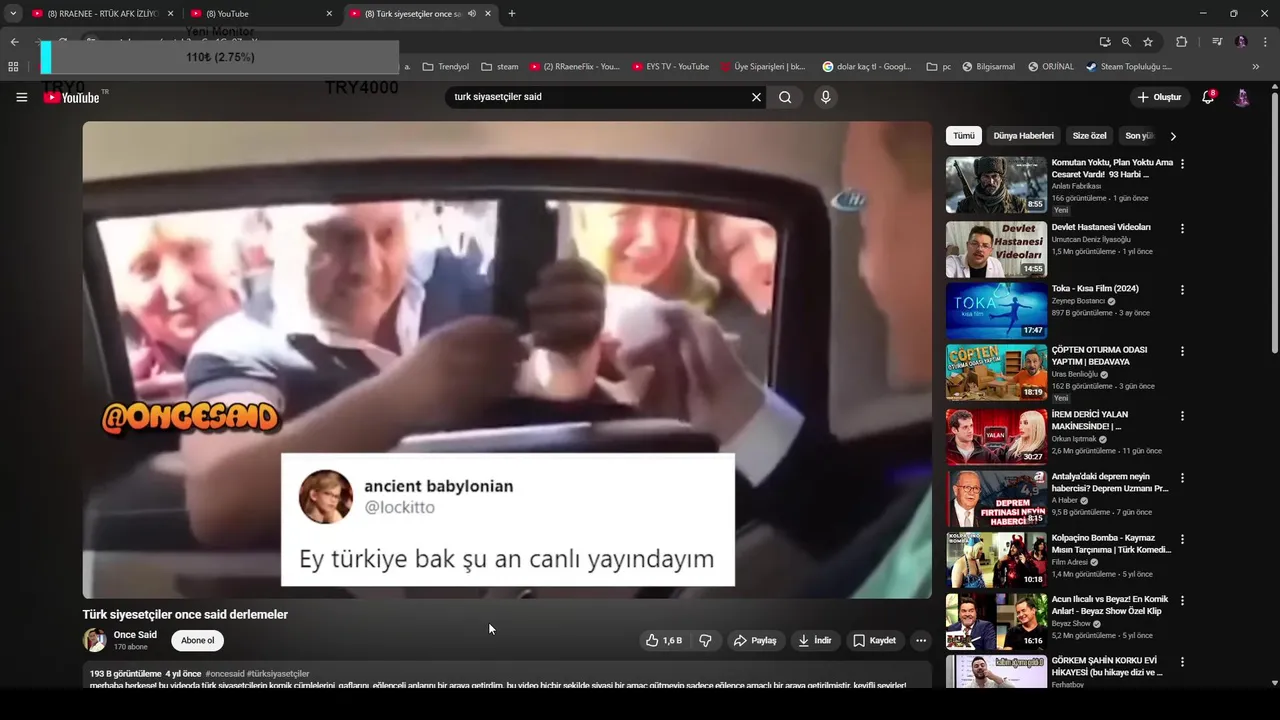Switch to RRAENEE - RTÜK AFK tab
Viewport: 1280px width, 720px height.
click(102, 14)
